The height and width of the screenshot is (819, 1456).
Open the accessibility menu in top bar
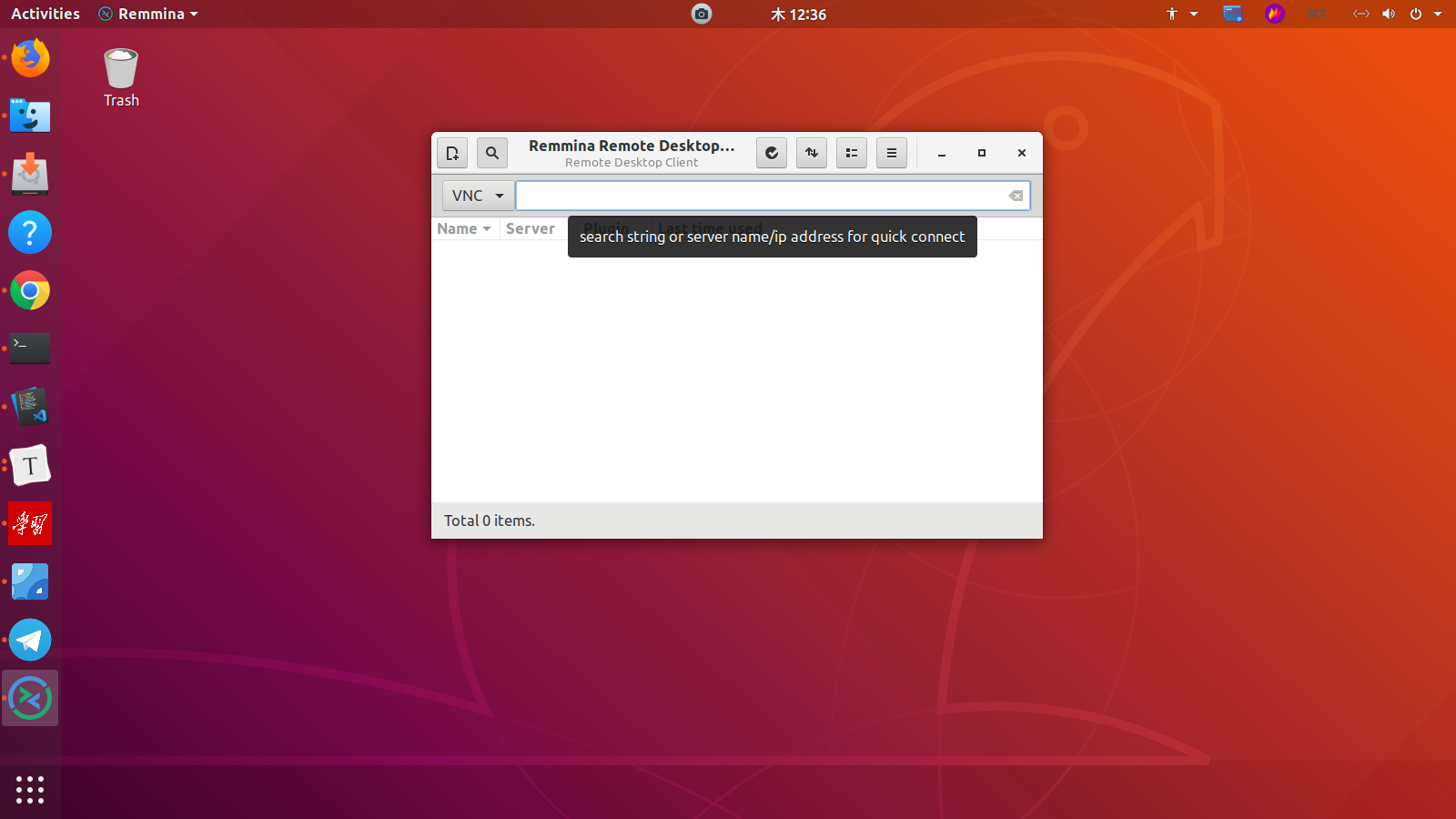[1181, 14]
